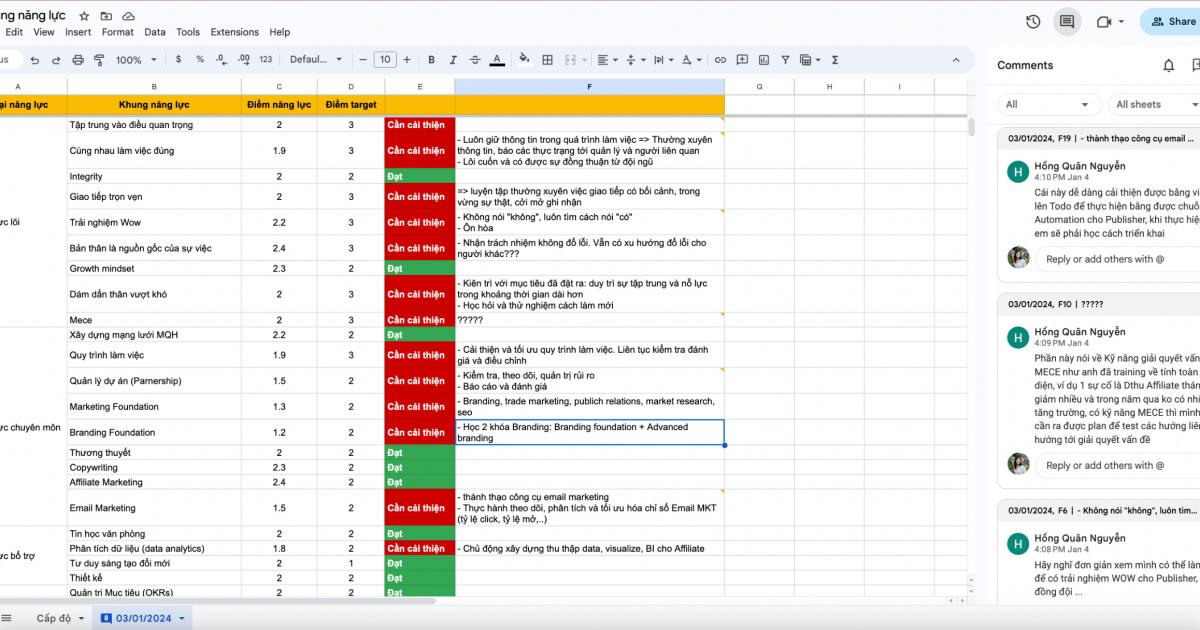Image resolution: width=1200 pixels, height=630 pixels.
Task: Open vertical align dropdown
Action: 633,60
